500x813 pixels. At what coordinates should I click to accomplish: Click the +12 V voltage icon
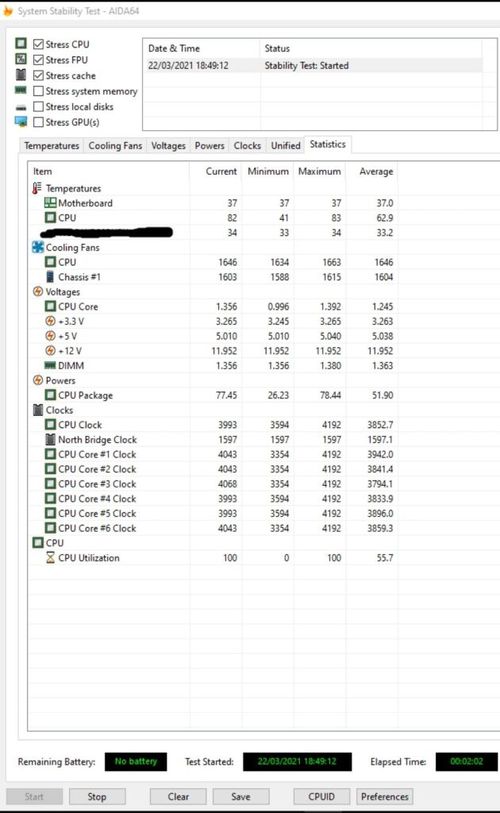click(50, 351)
